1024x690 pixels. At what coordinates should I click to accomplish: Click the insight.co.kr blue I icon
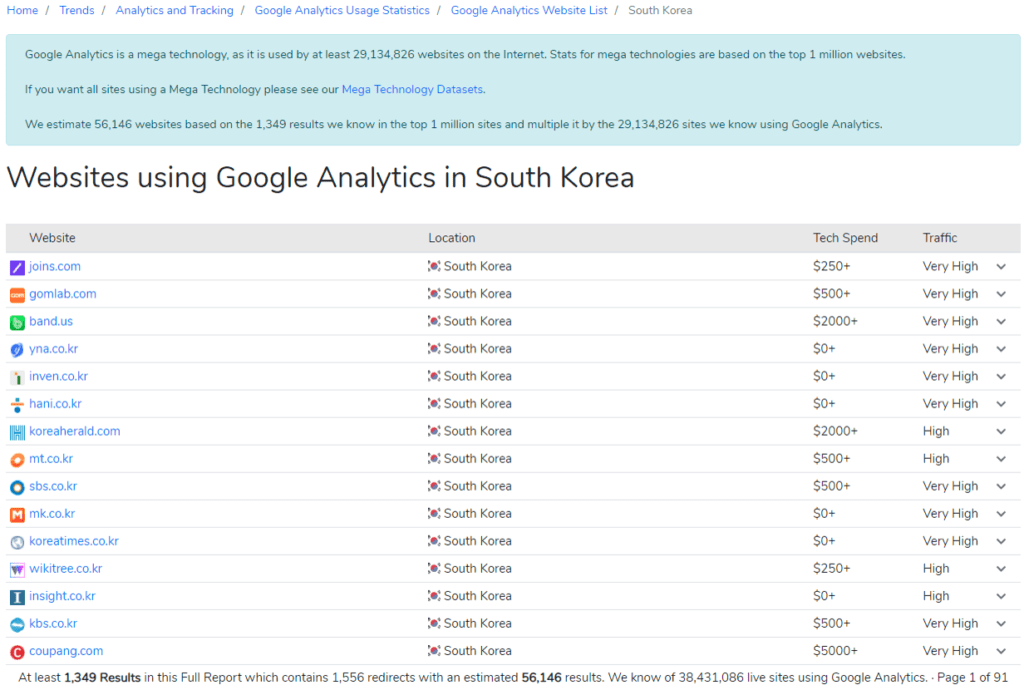click(17, 597)
